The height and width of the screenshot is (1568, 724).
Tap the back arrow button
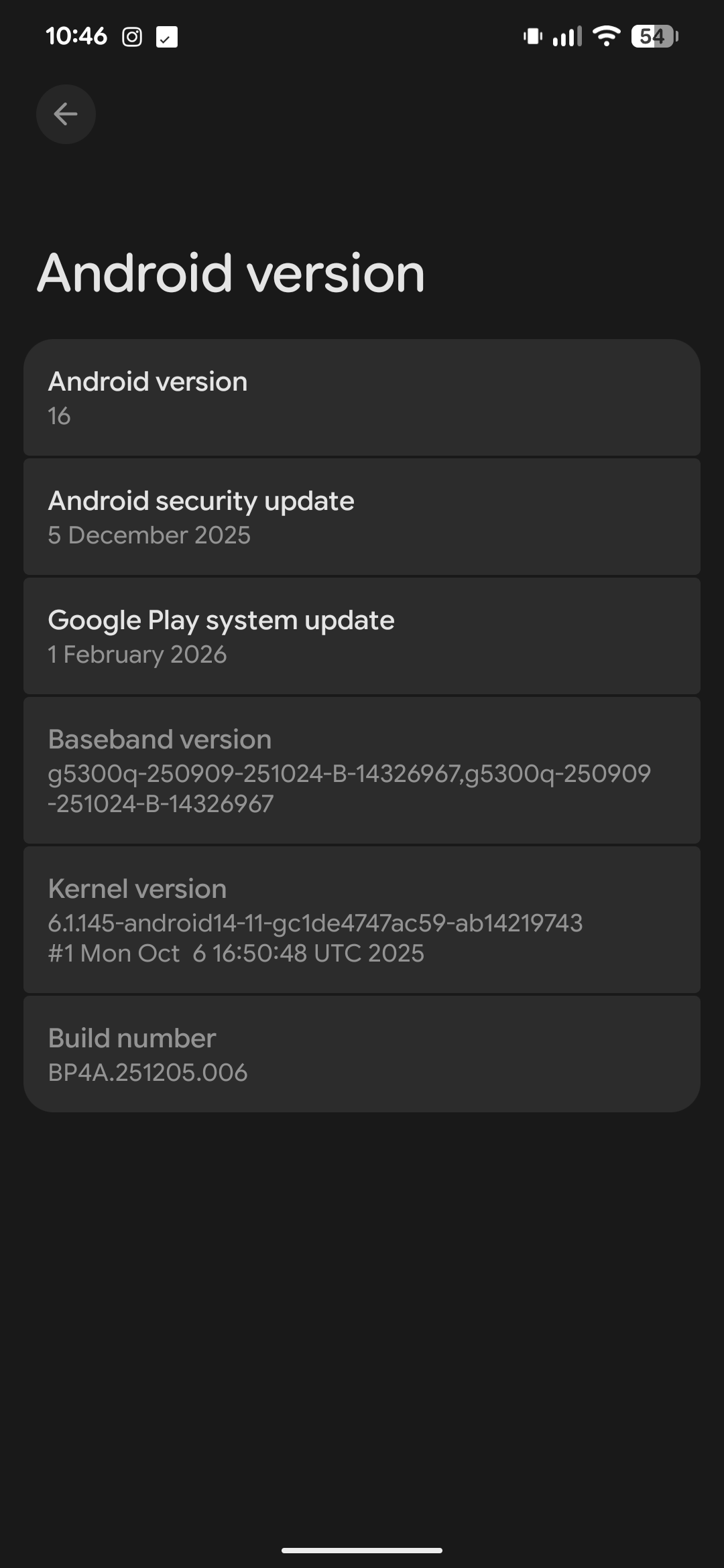pyautogui.click(x=66, y=114)
